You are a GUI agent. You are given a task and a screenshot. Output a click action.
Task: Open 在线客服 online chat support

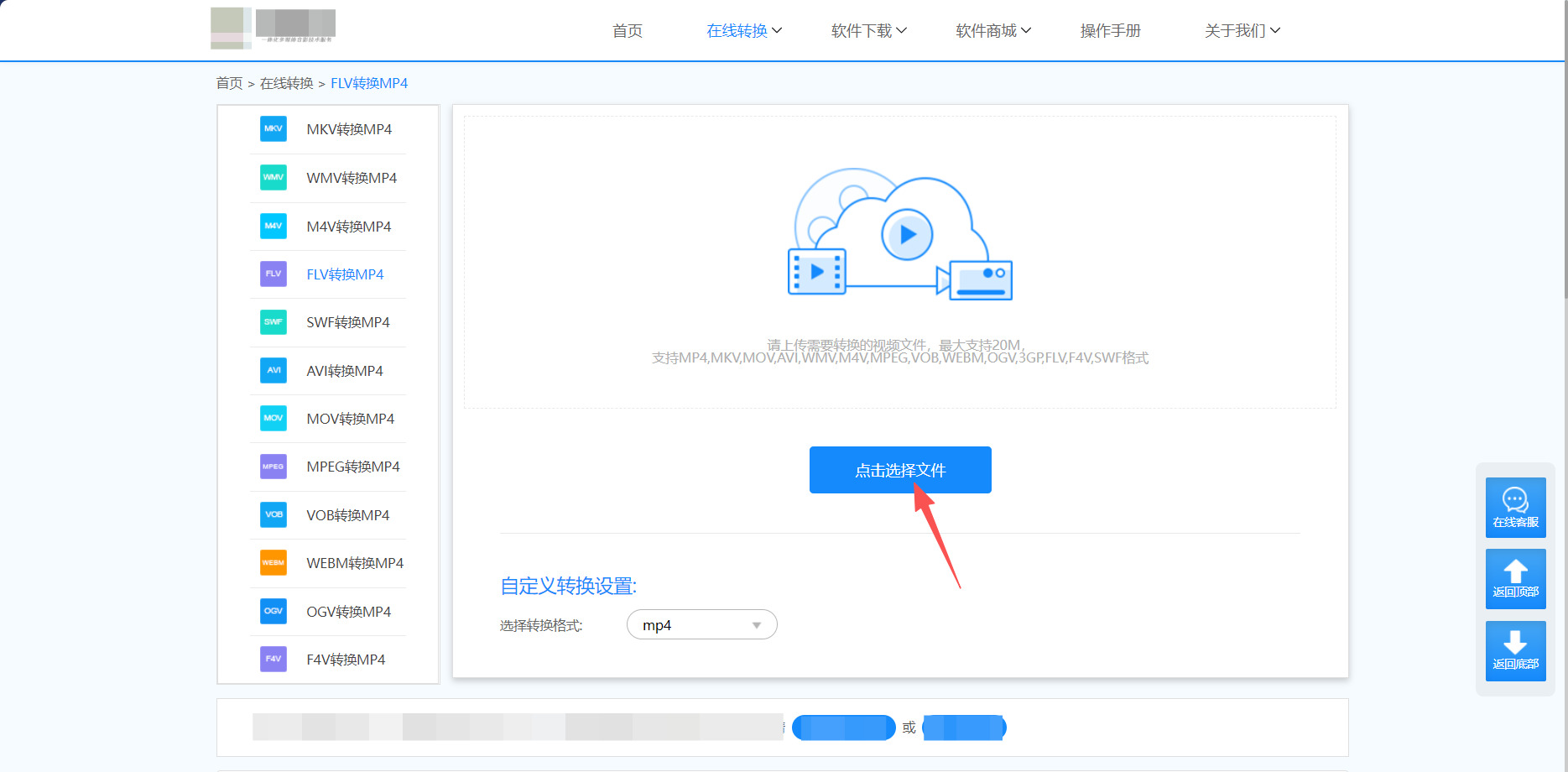click(x=1515, y=508)
